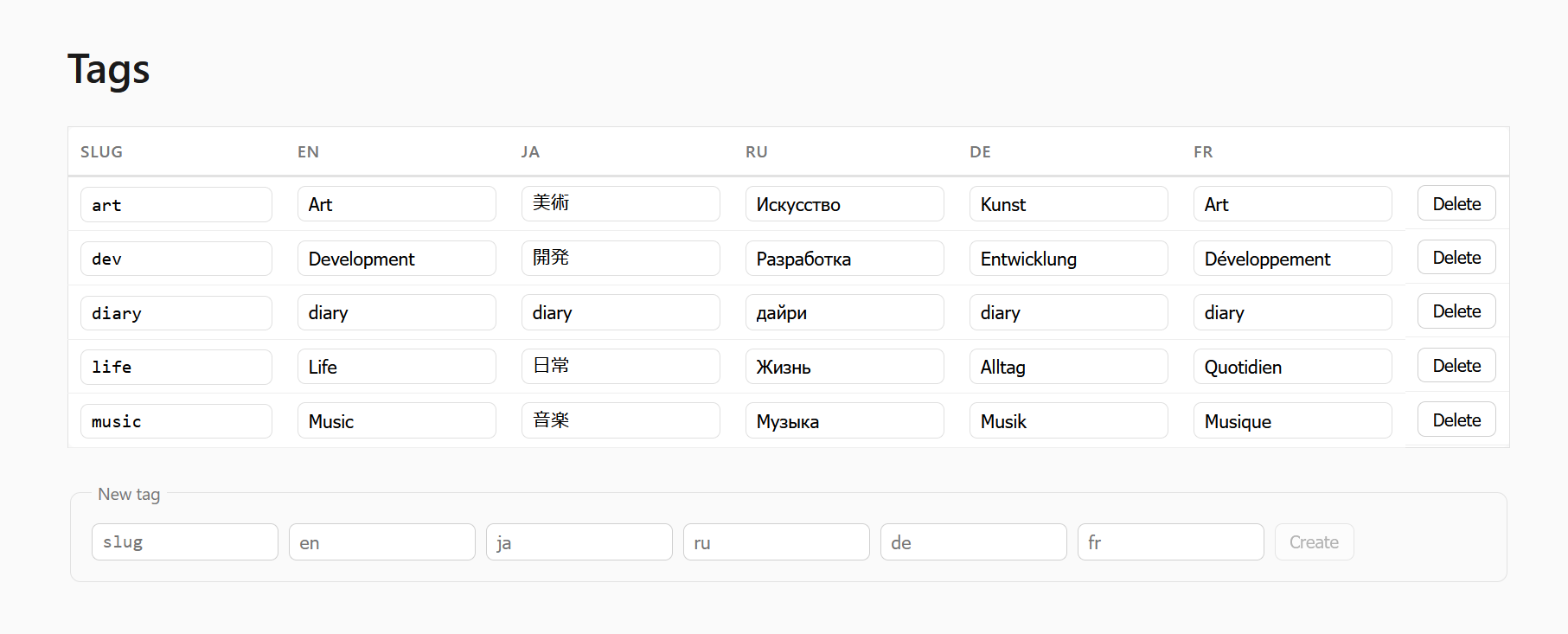Edit the RU field 'Разработка'
This screenshot has width=1568, height=634.
tap(845, 258)
